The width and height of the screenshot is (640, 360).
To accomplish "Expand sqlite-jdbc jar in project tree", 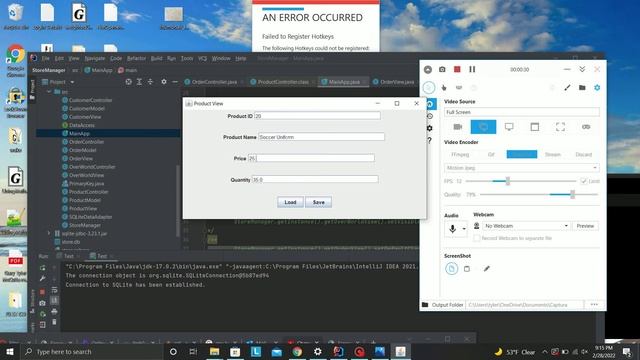I will 49,233.
